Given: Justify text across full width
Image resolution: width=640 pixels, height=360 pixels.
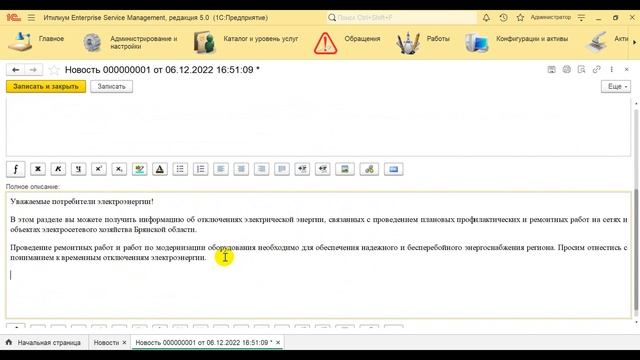Looking at the screenshot, I should click(x=282, y=169).
